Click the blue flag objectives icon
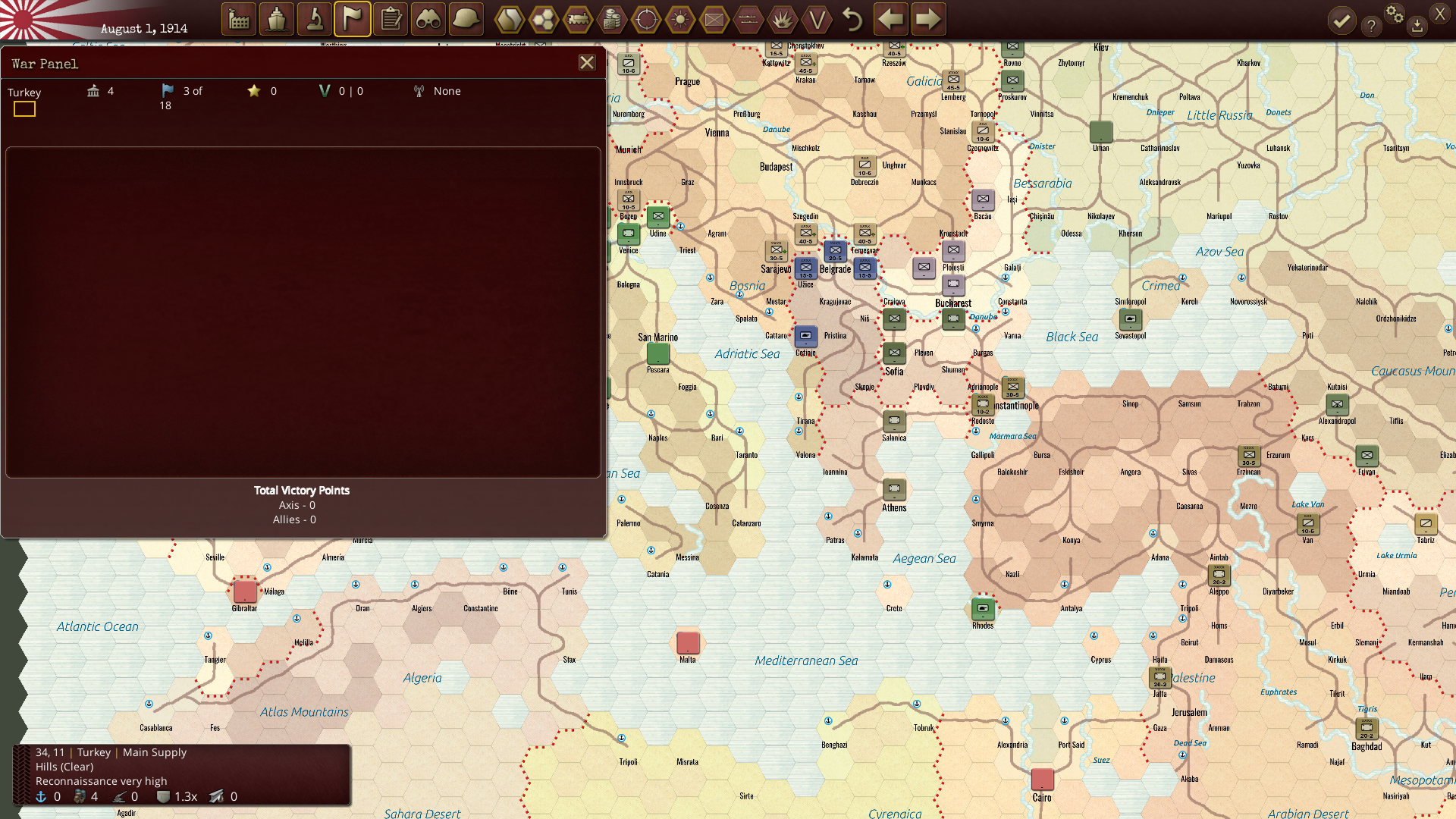Viewport: 1456px width, 819px height. pyautogui.click(x=168, y=91)
